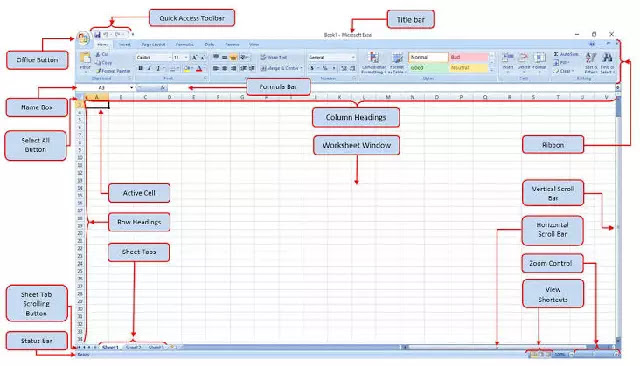
Task: Switch to the Home ribbon tab
Action: (102, 44)
